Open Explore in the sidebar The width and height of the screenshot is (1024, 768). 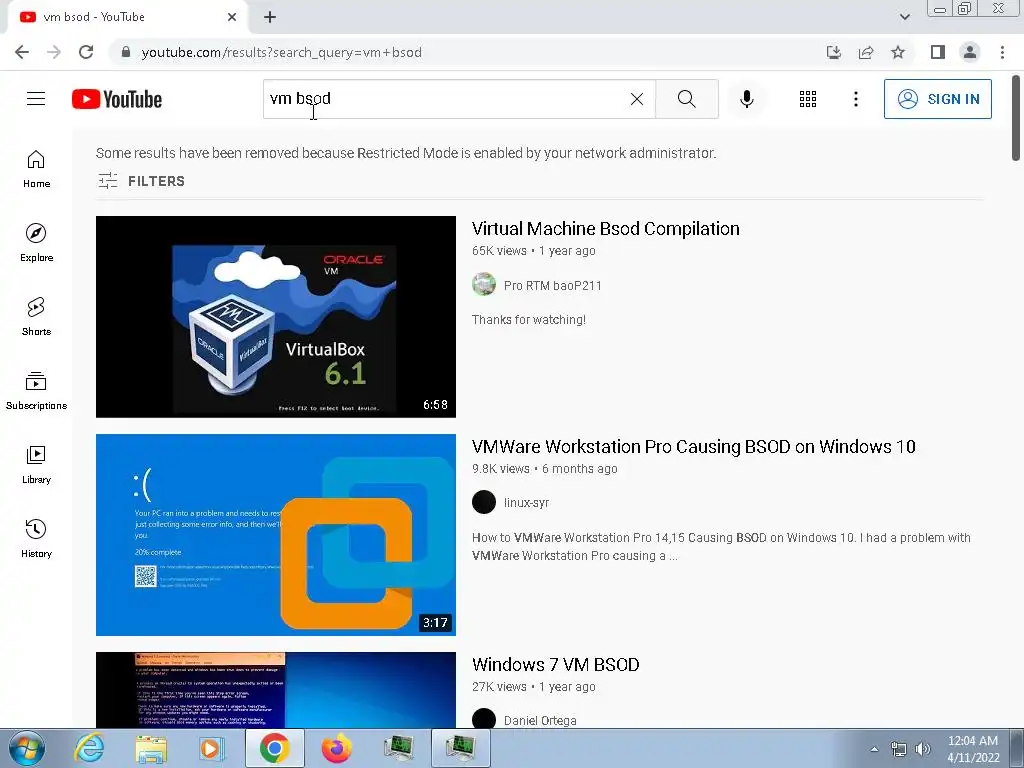tap(37, 243)
